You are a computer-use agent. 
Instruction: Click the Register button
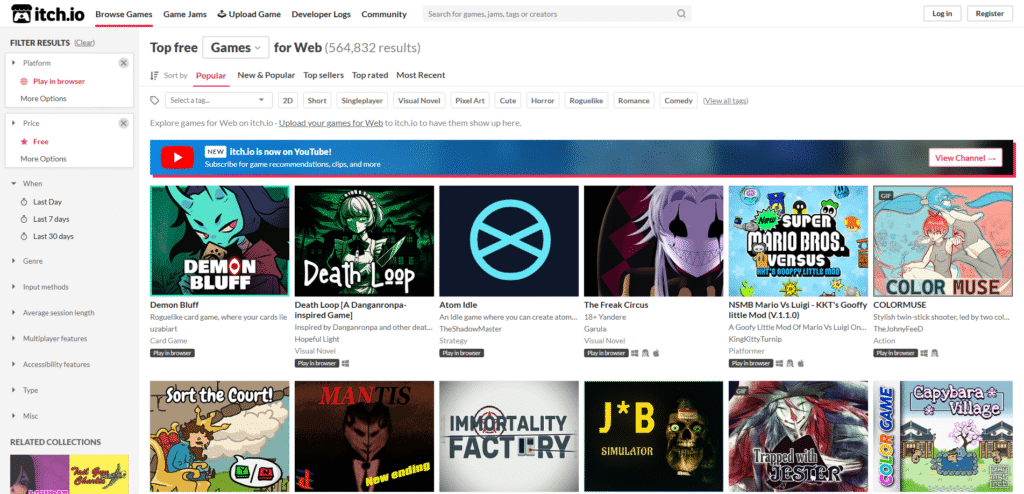point(989,14)
